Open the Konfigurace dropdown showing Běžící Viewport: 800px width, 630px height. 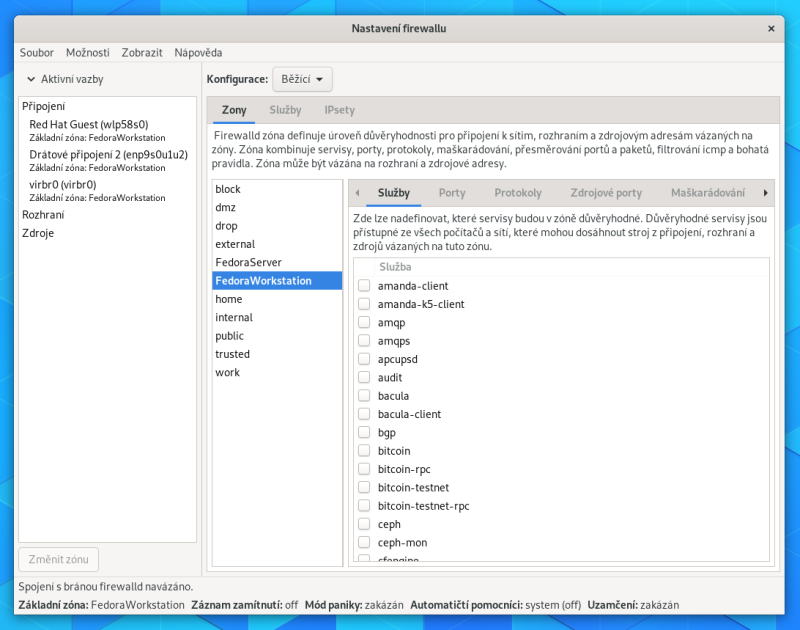[302, 79]
